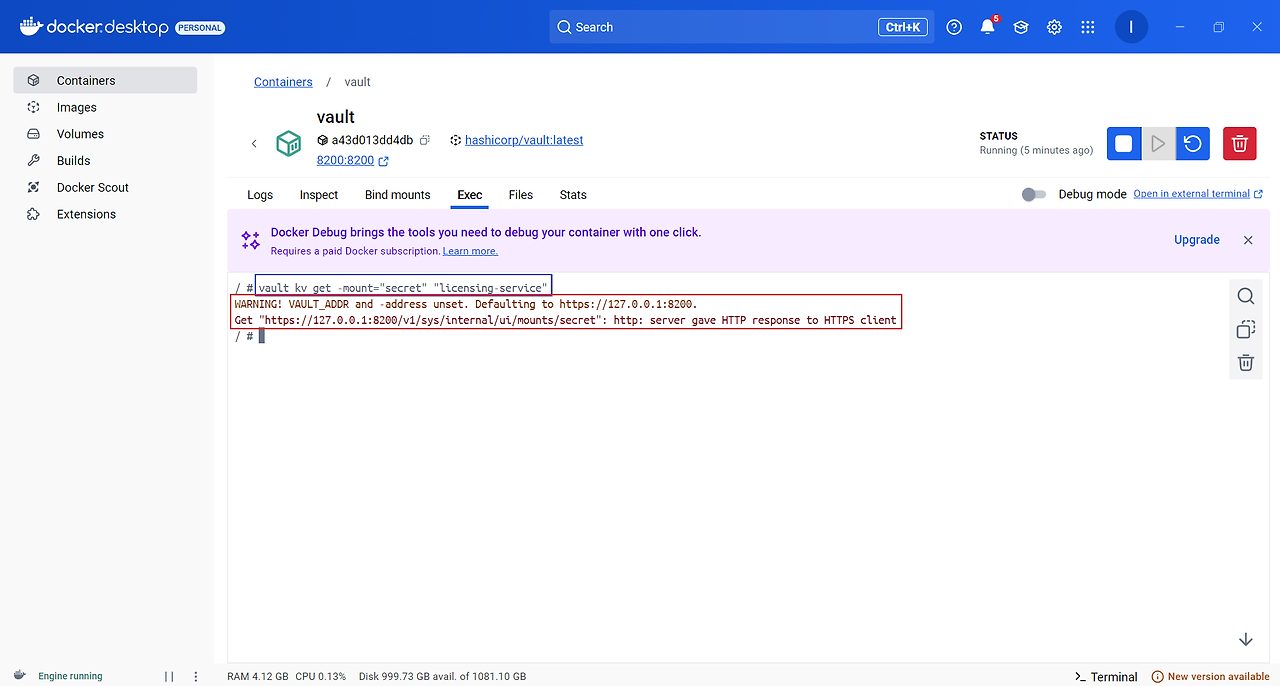Open the Extensions sidebar section
Image resolution: width=1280 pixels, height=686 pixels.
[x=105, y=214]
